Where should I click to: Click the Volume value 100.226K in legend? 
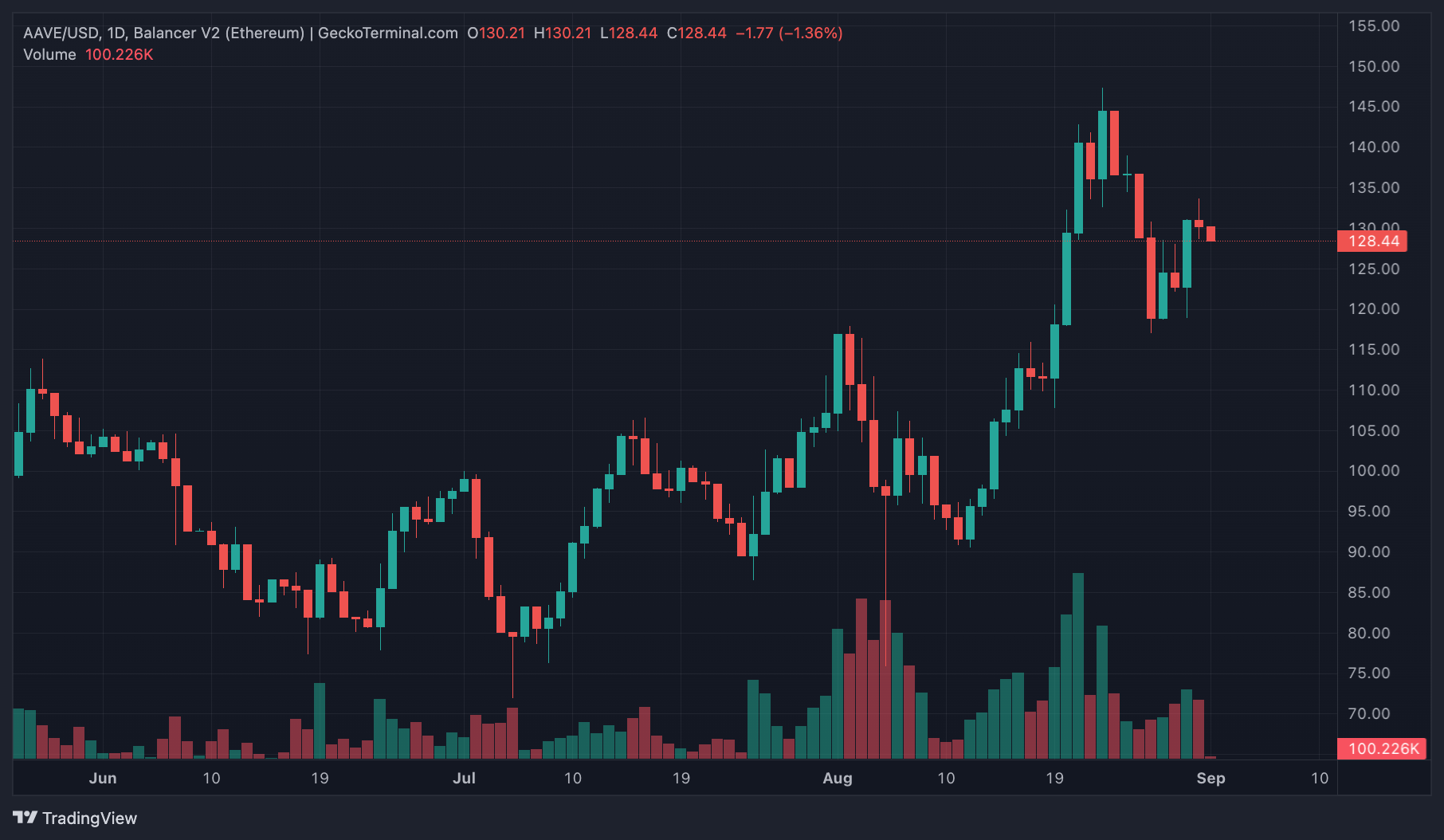pyautogui.click(x=119, y=54)
